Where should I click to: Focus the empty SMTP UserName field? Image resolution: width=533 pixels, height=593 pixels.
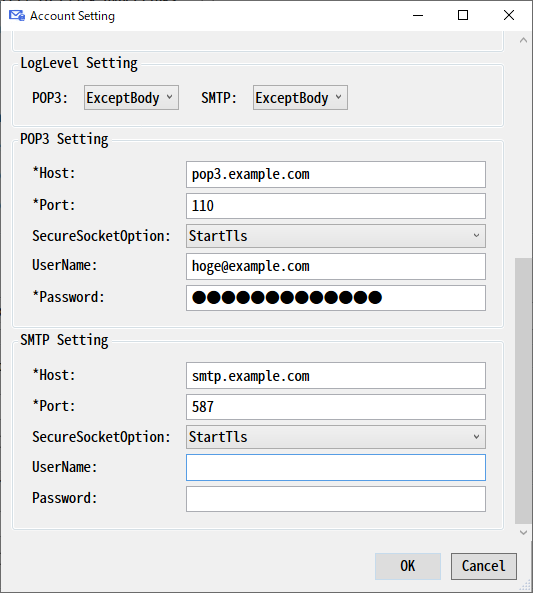pos(336,467)
